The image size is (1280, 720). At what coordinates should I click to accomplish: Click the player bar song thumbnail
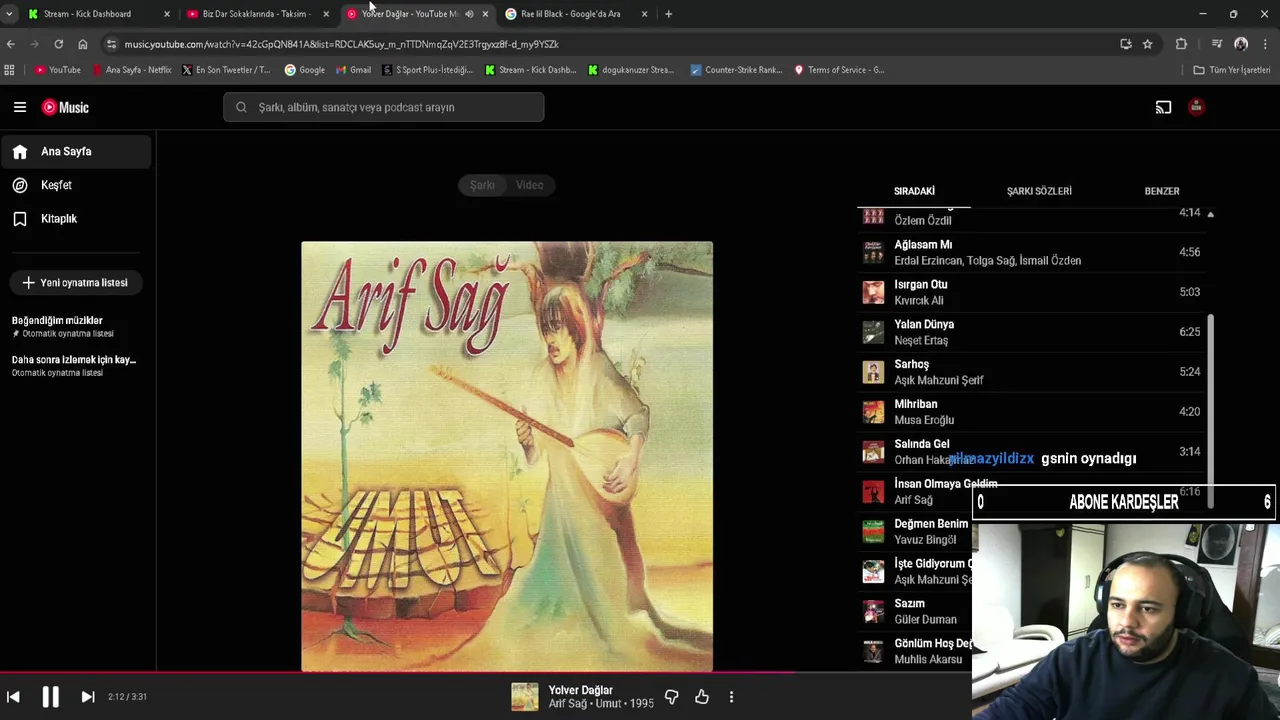tap(525, 697)
